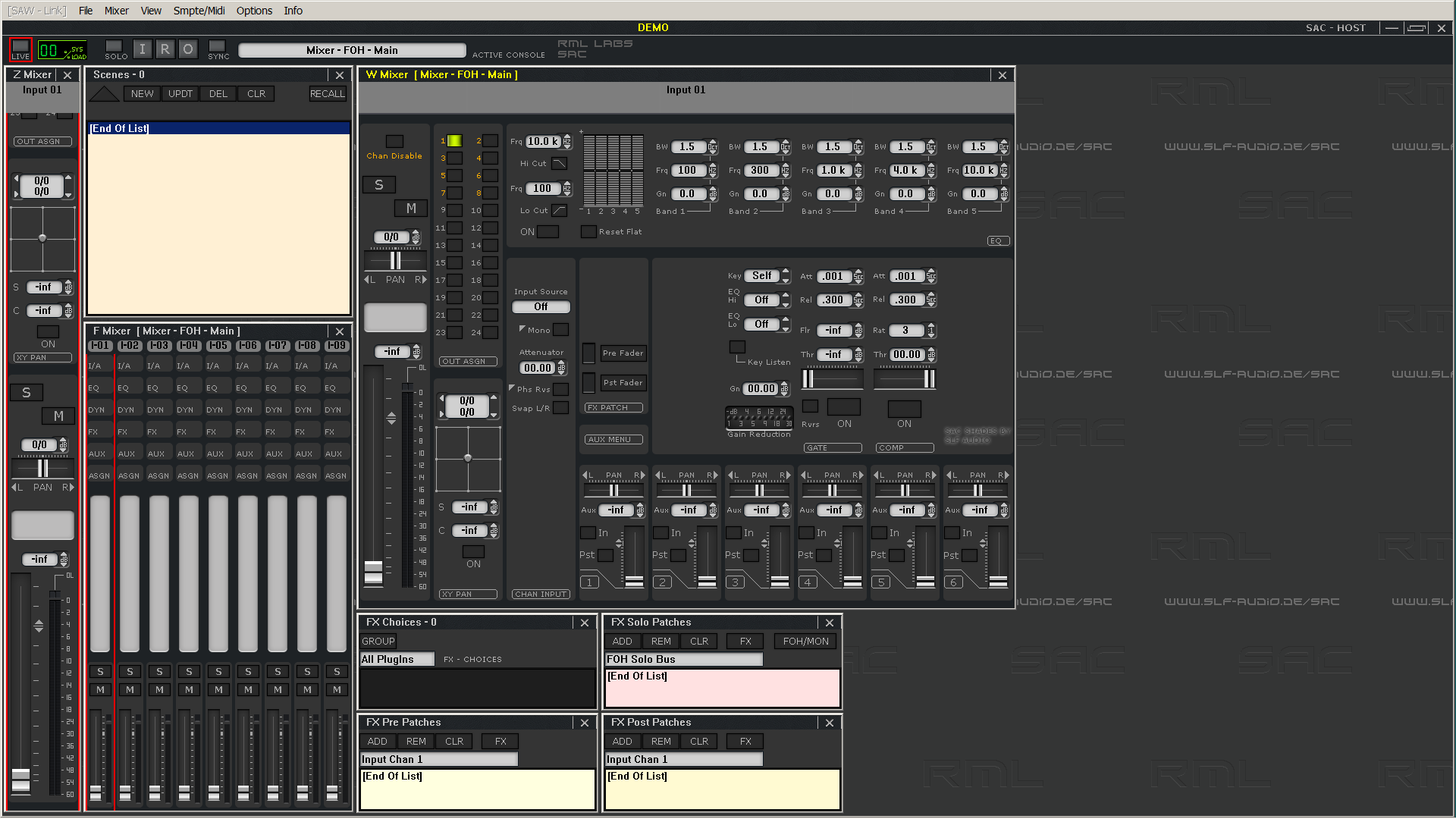Open the All PlugIns group selector

click(x=397, y=660)
